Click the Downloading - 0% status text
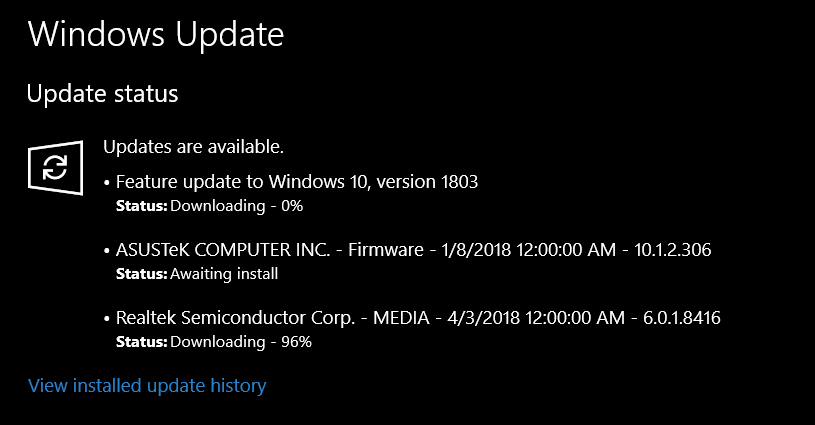 (236, 206)
